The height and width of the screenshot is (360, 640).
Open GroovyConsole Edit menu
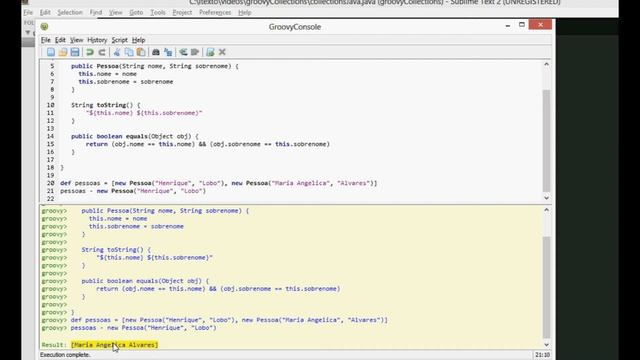60,40
